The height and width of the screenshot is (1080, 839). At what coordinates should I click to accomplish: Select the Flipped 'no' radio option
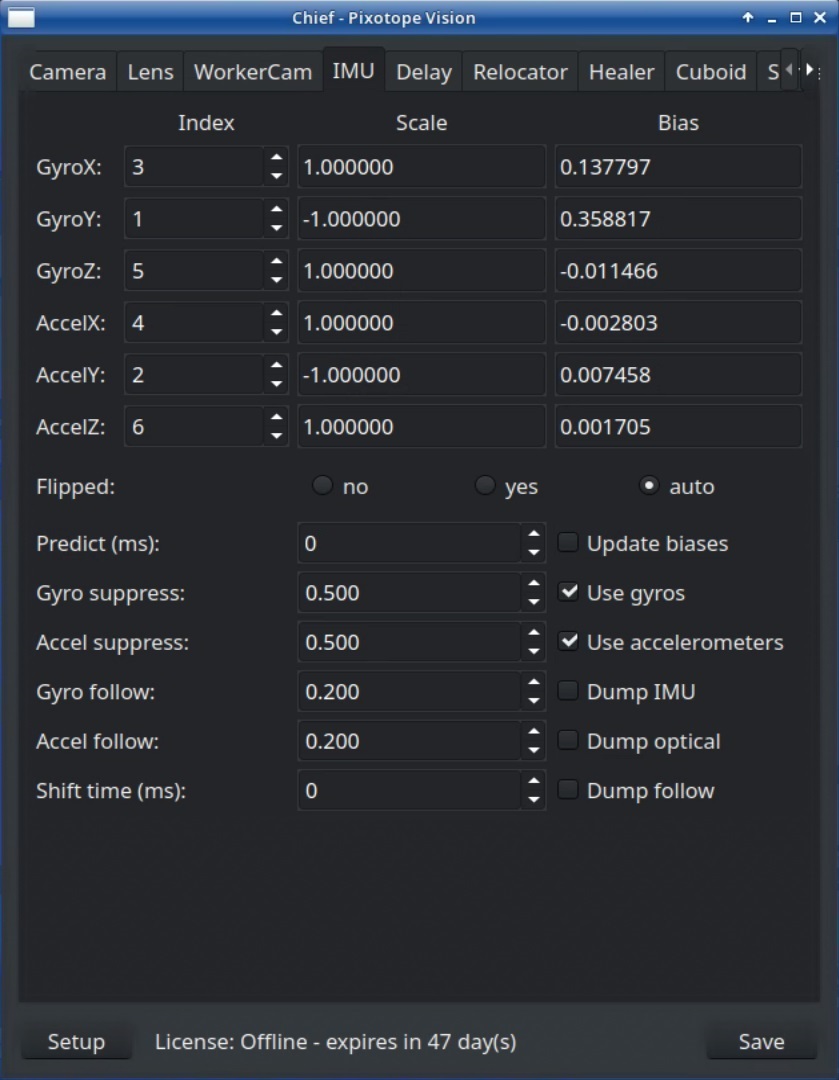(x=322, y=486)
